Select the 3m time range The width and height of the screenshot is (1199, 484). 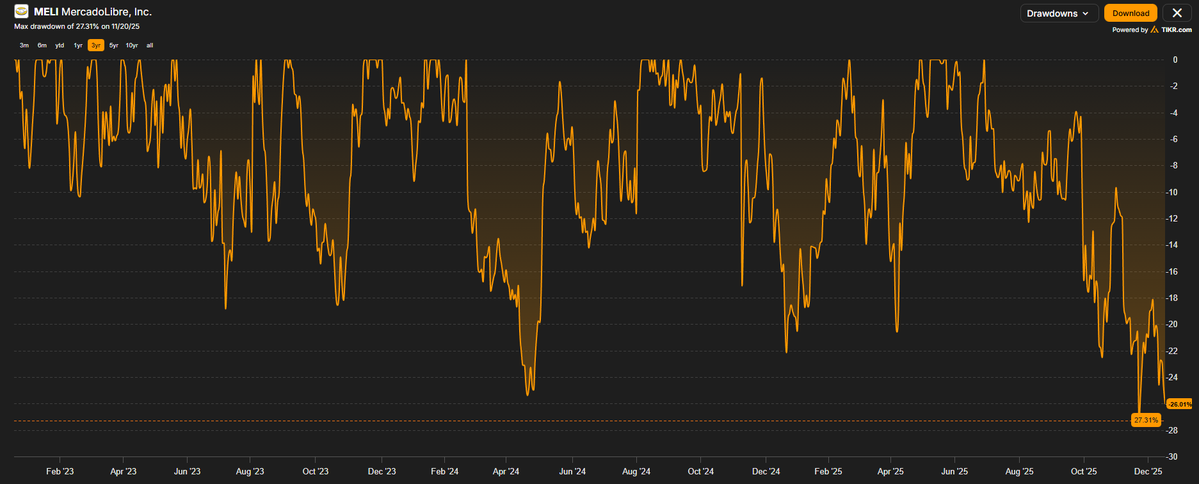click(x=24, y=45)
